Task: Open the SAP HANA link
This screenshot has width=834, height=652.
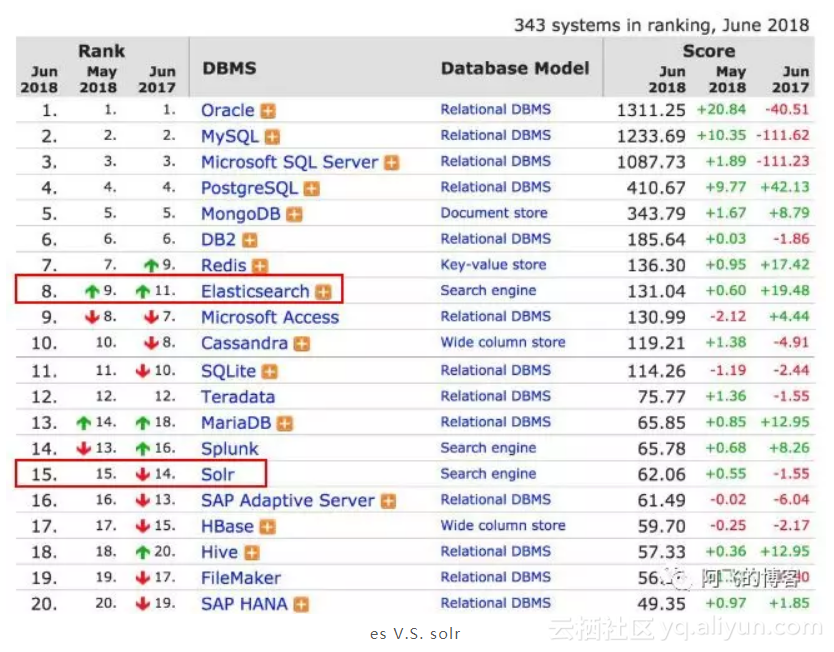Action: (244, 604)
